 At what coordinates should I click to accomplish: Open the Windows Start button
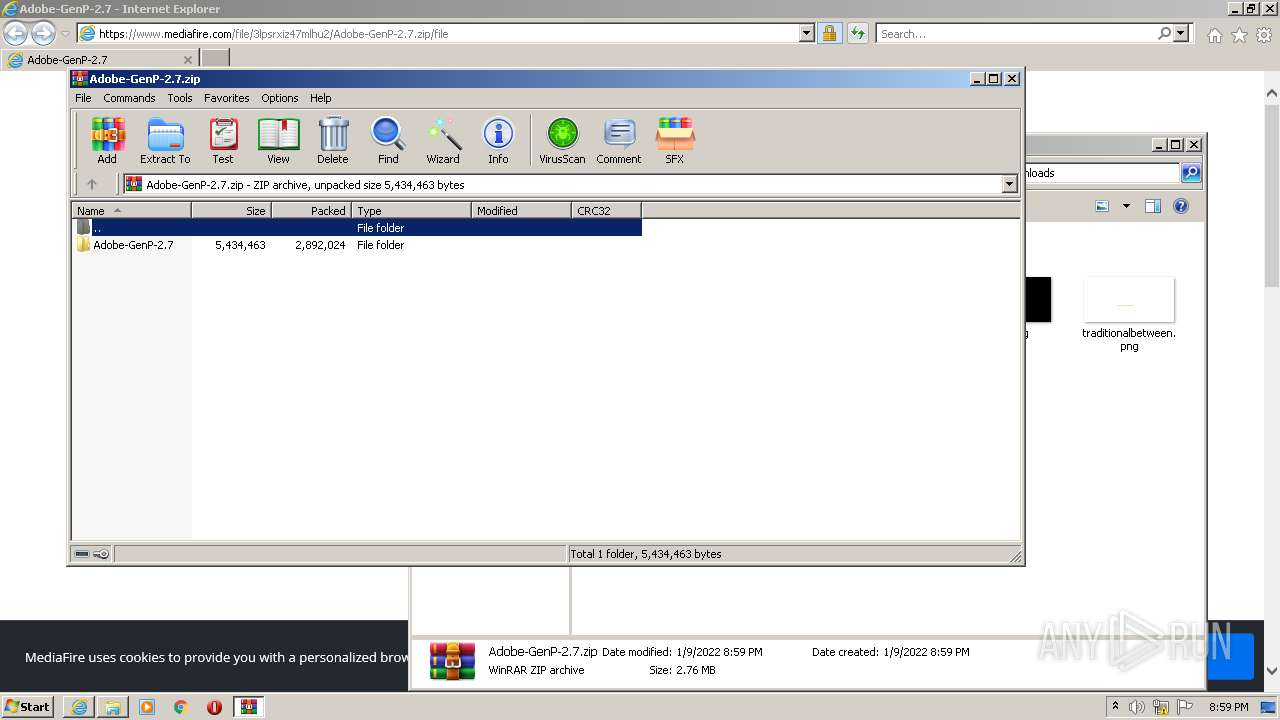[x=28, y=707]
